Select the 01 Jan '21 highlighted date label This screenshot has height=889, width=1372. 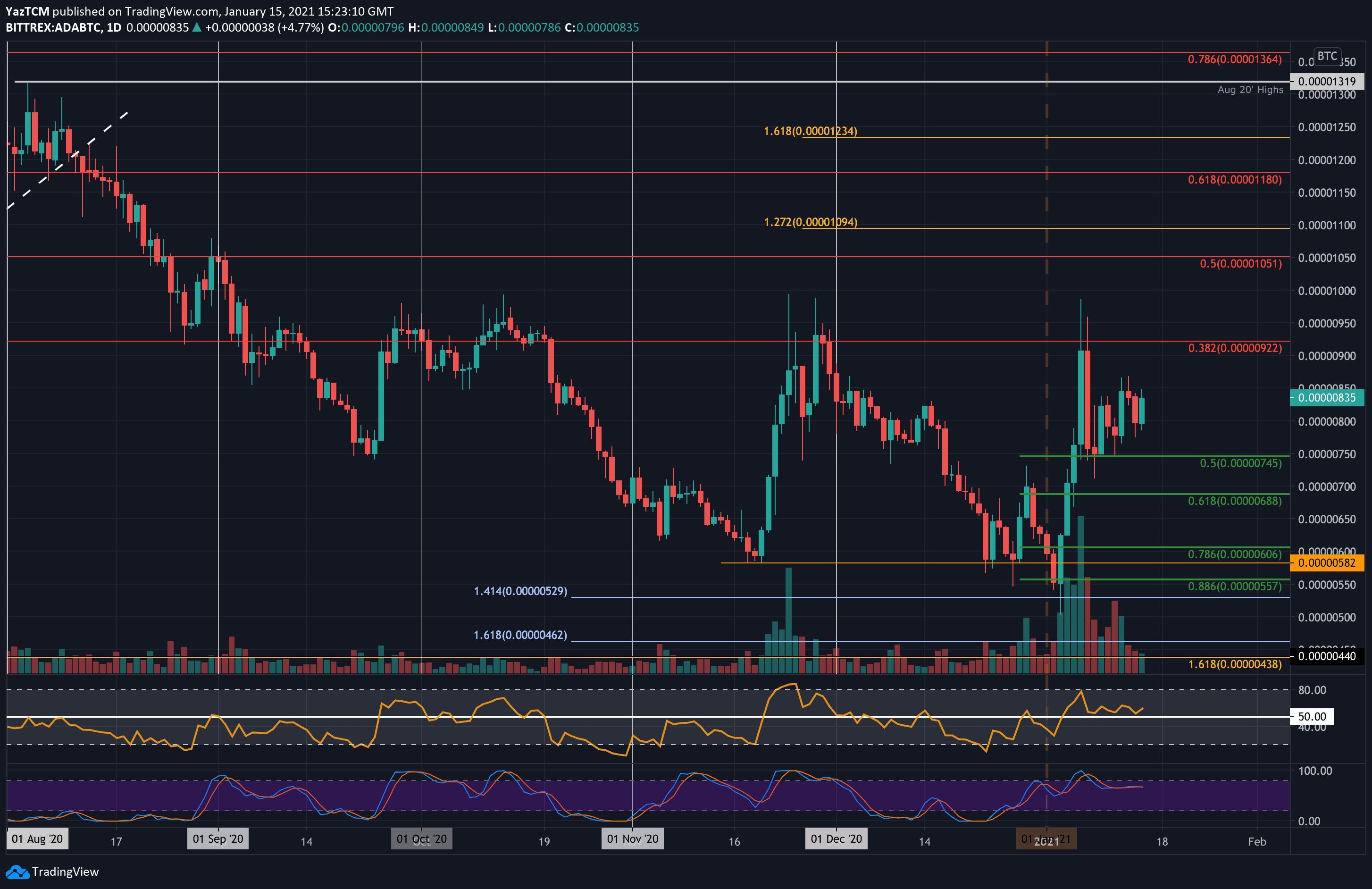1047,839
